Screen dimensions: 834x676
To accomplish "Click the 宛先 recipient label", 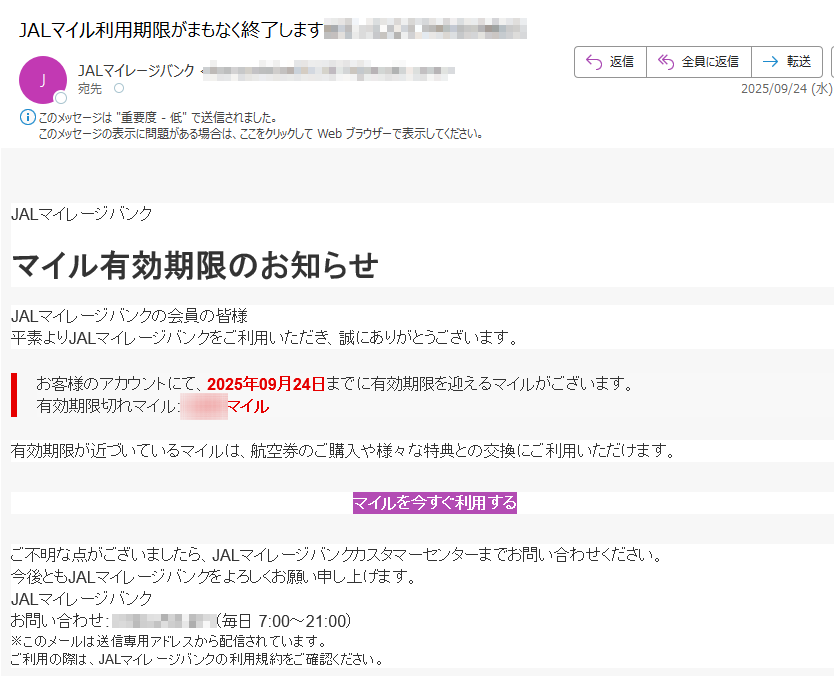I will click(x=90, y=89).
